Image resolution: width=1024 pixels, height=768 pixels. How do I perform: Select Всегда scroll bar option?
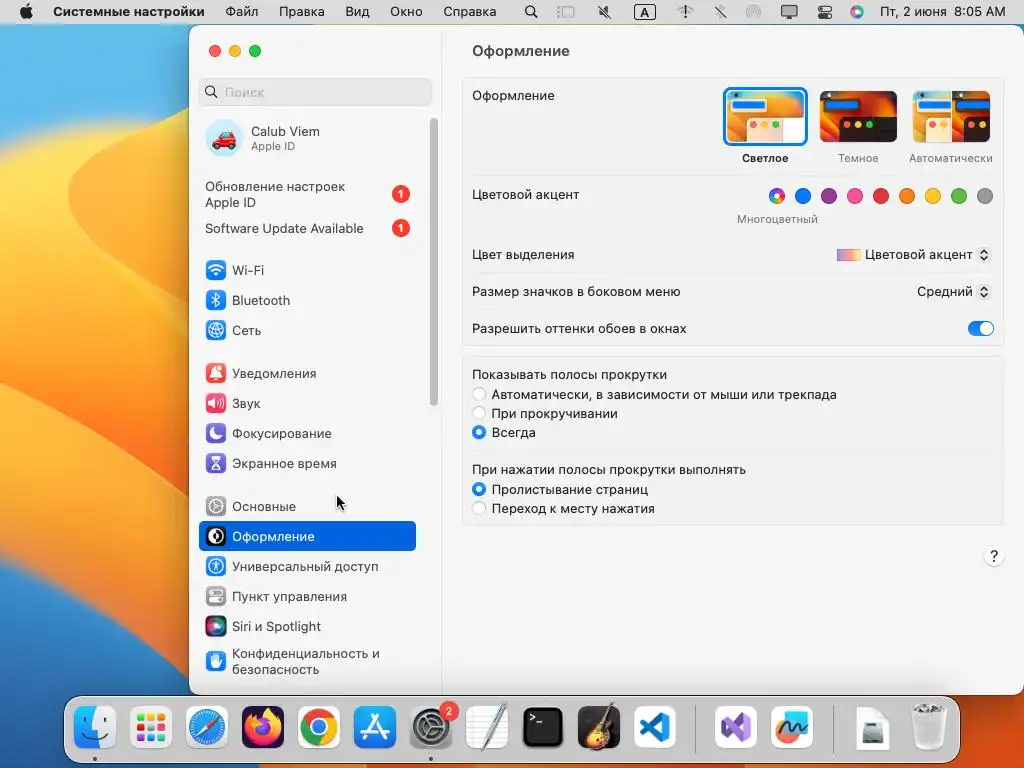coord(479,432)
